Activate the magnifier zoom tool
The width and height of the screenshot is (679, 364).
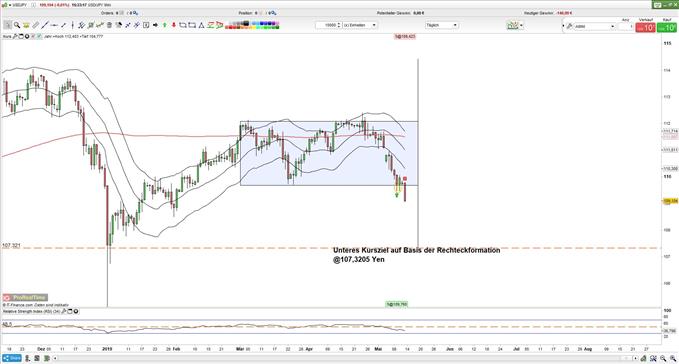pos(17,25)
